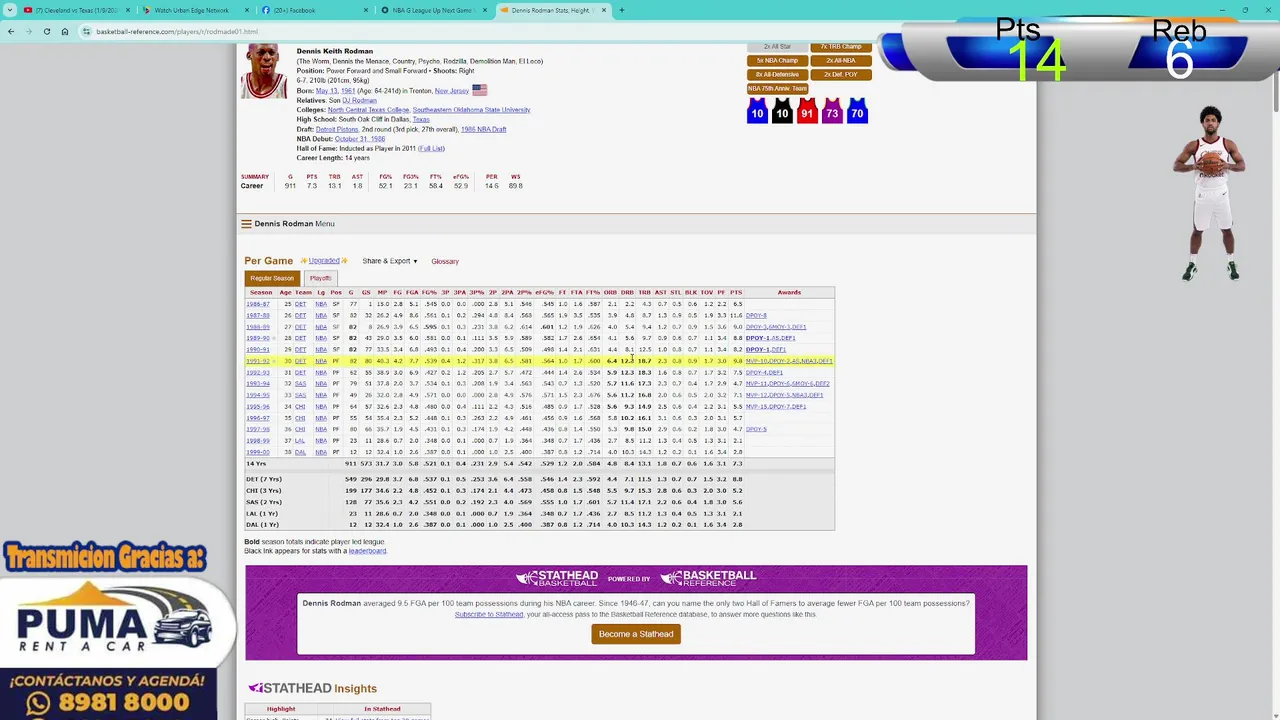The width and height of the screenshot is (1280, 720).
Task: Click the 8x All-Defensive badge
Action: (x=777, y=74)
